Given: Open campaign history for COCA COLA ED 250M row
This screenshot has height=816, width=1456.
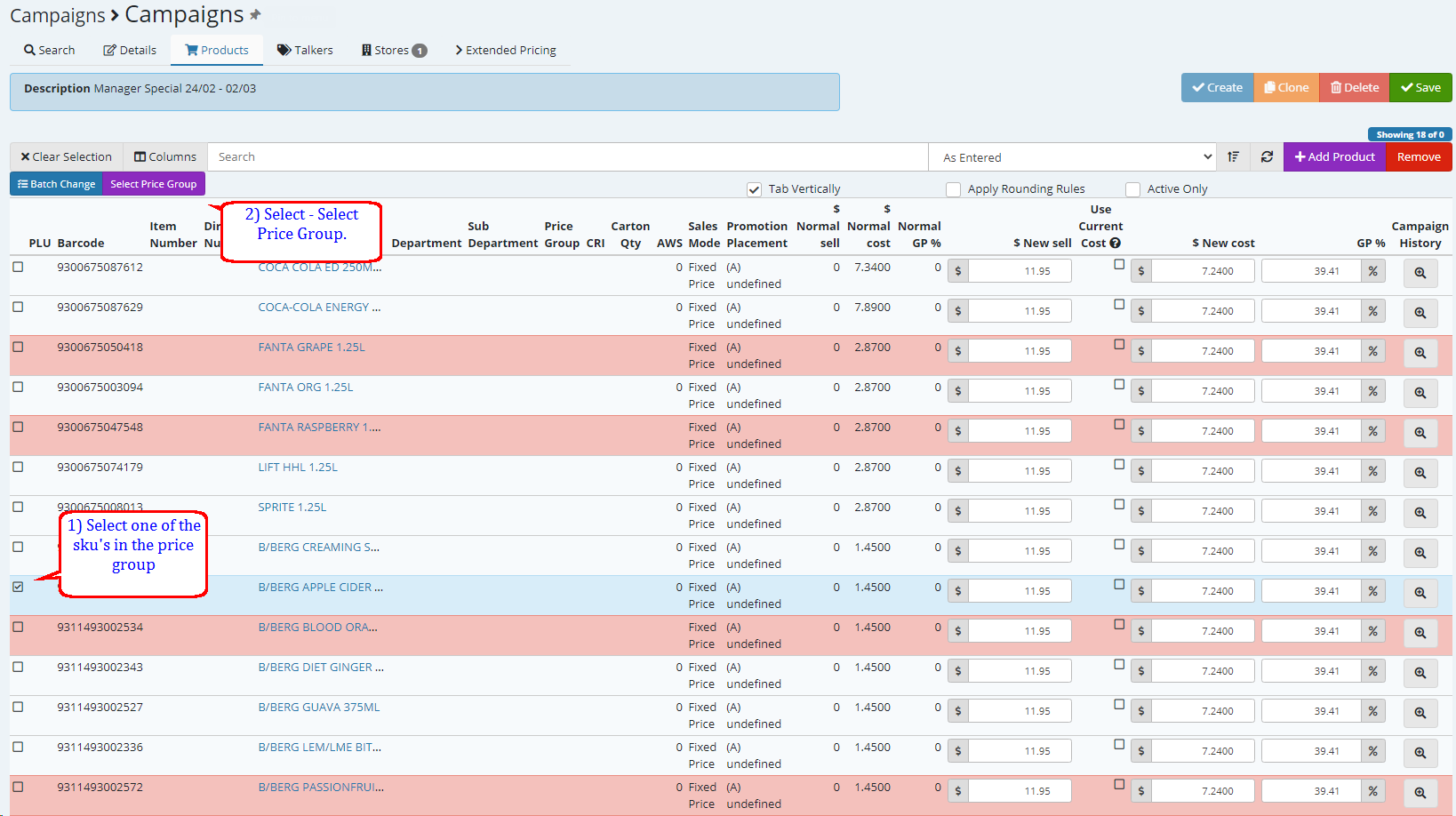Looking at the screenshot, I should pyautogui.click(x=1420, y=273).
